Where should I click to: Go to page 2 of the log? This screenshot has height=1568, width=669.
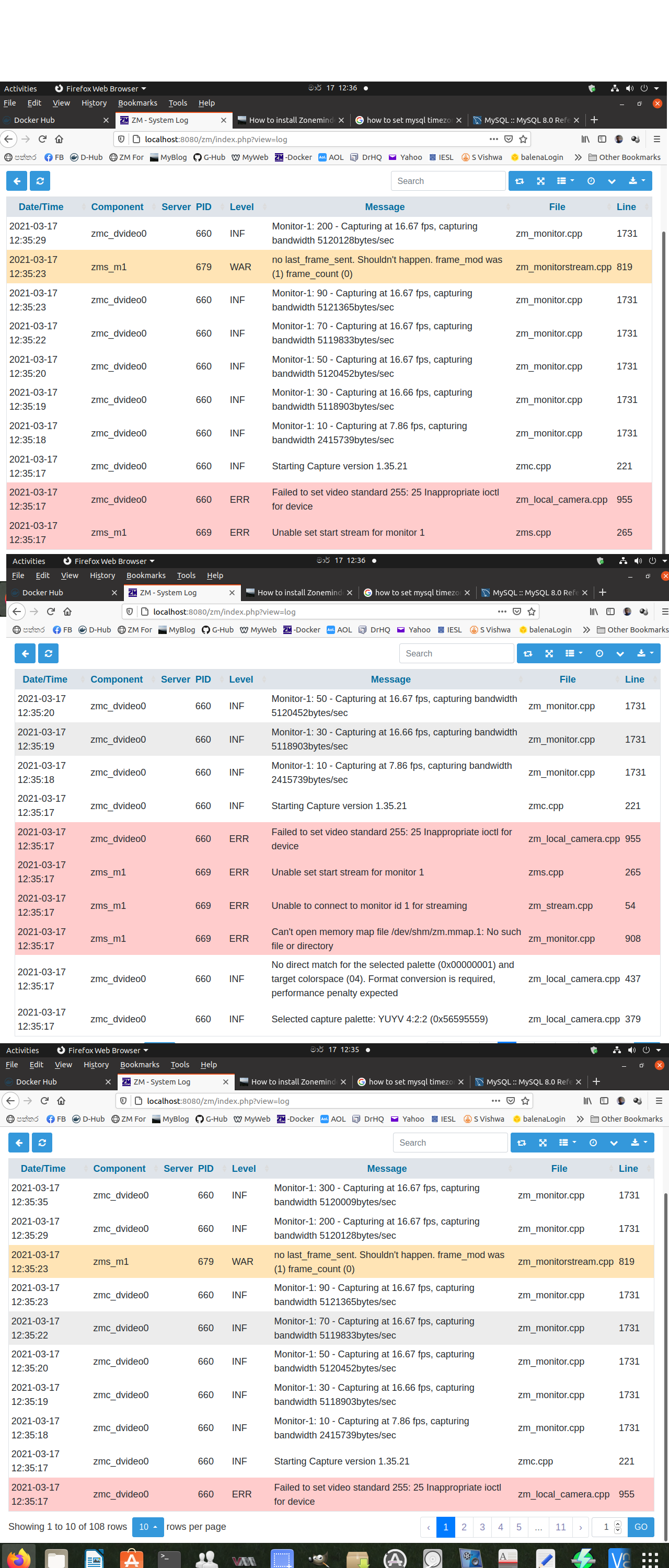pyautogui.click(x=464, y=1527)
